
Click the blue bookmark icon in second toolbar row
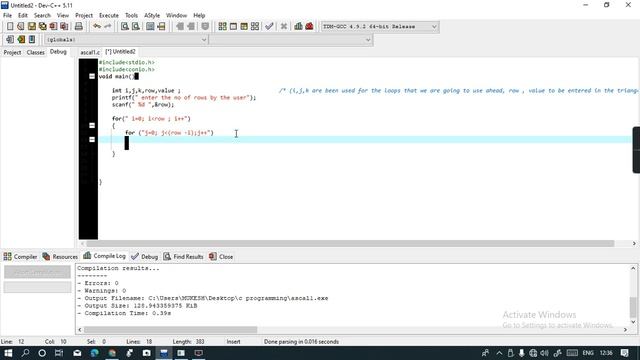click(x=32, y=40)
